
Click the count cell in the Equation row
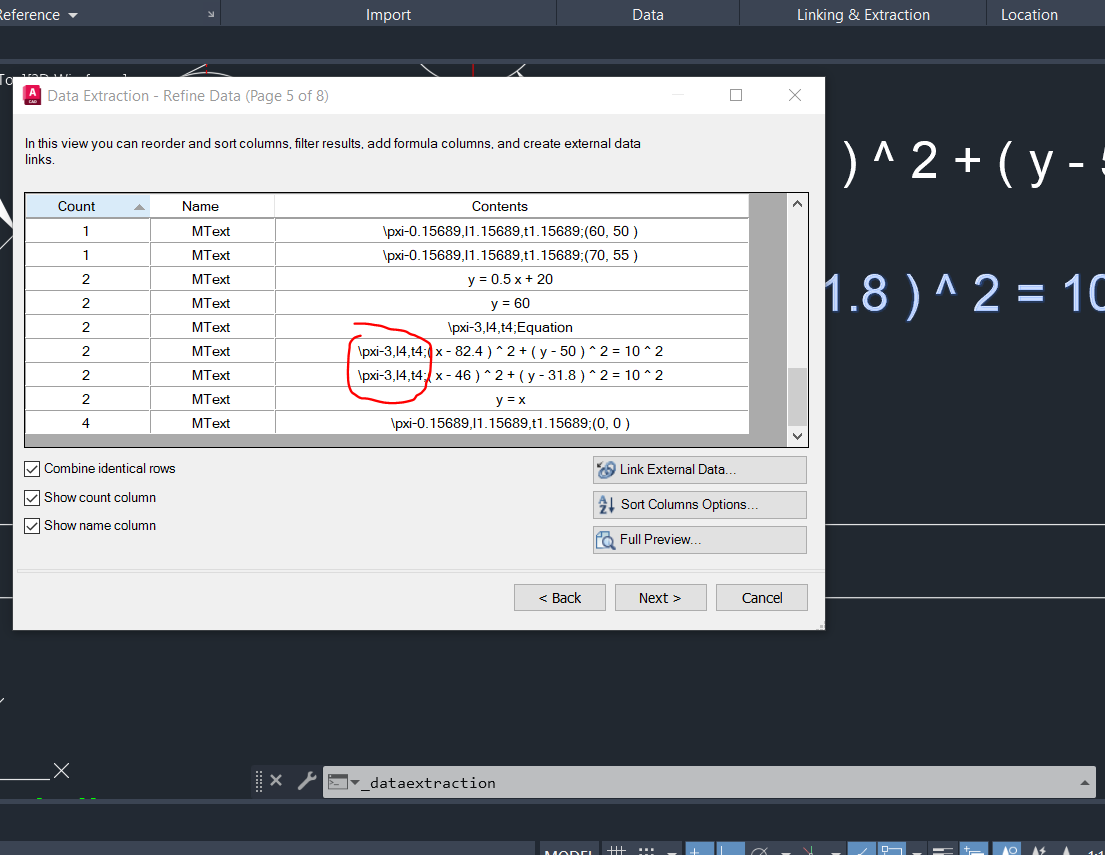pyautogui.click(x=87, y=327)
